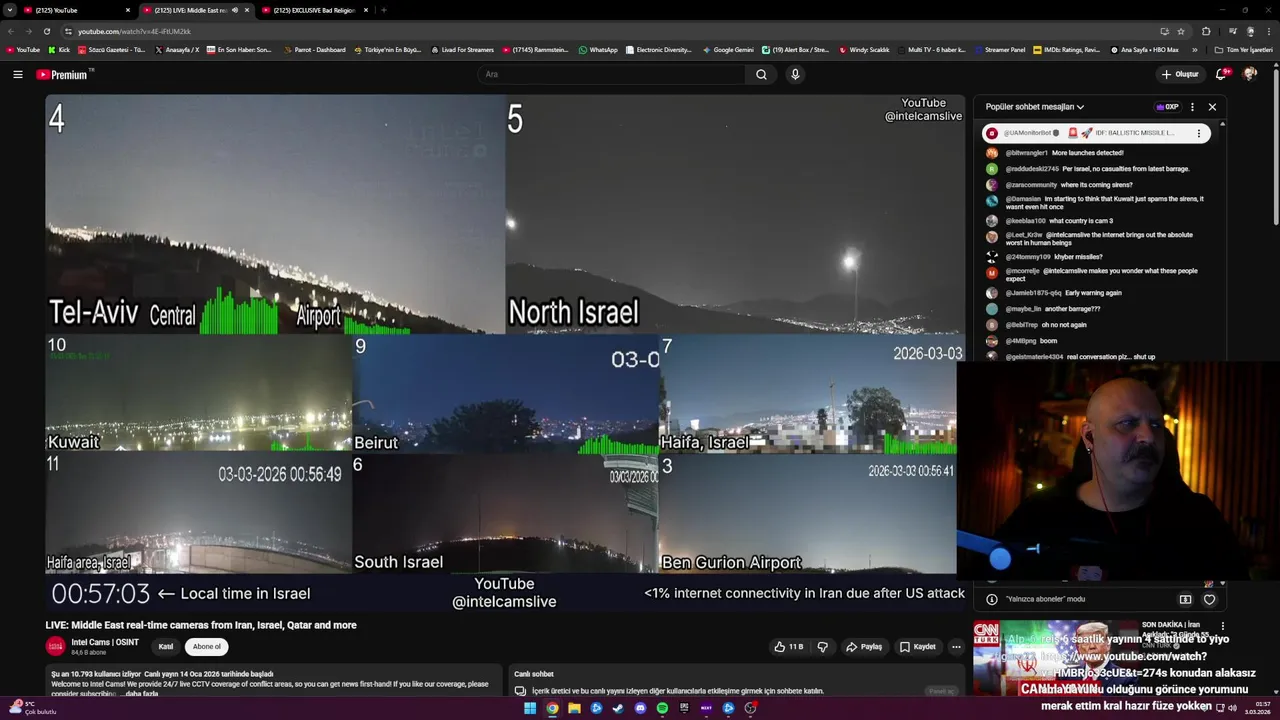Save video using Kaydet button
Image resolution: width=1280 pixels, height=720 pixels.
coord(917,647)
